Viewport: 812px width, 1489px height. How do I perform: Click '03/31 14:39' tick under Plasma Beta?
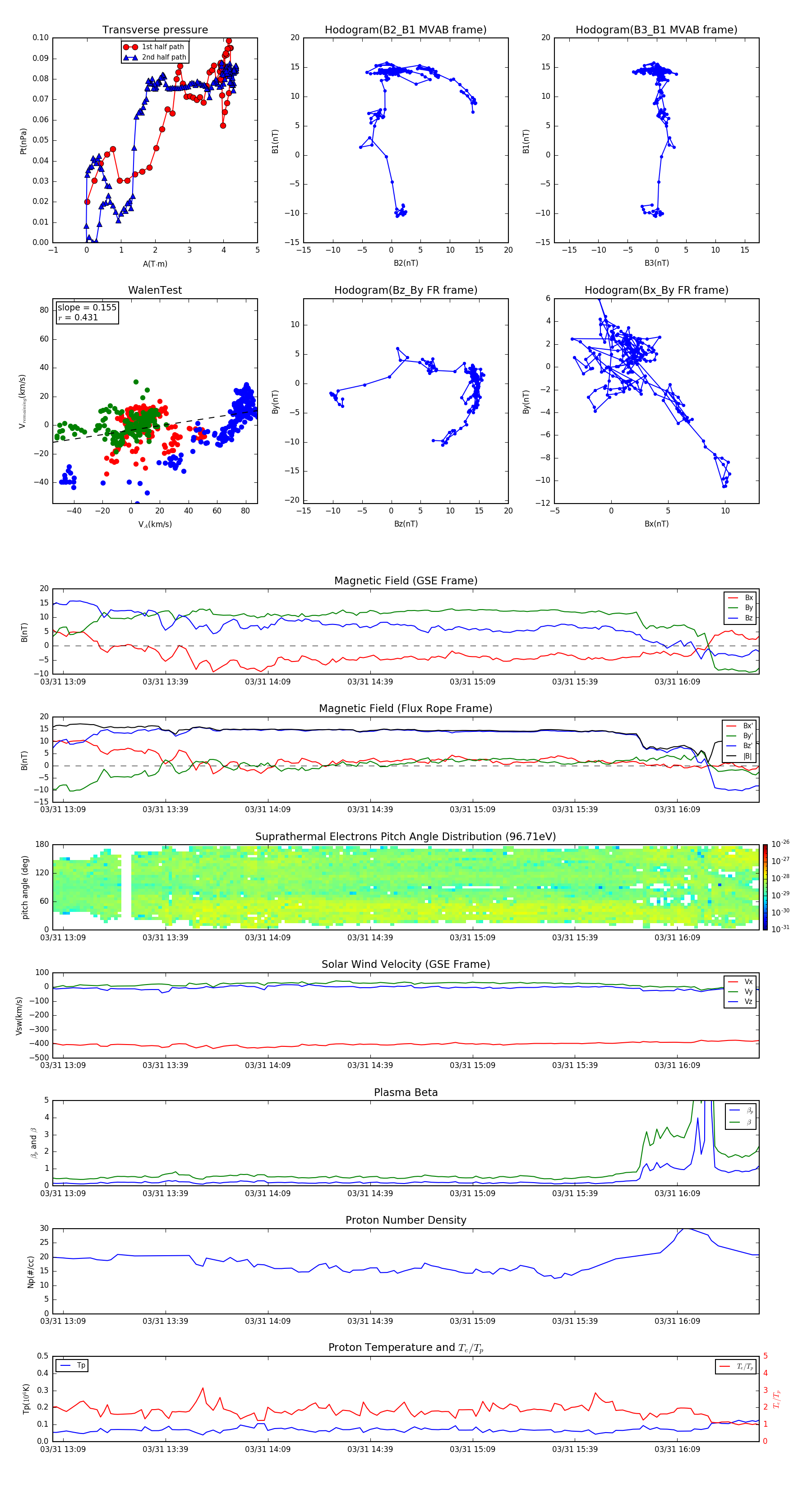pyautogui.click(x=370, y=1193)
